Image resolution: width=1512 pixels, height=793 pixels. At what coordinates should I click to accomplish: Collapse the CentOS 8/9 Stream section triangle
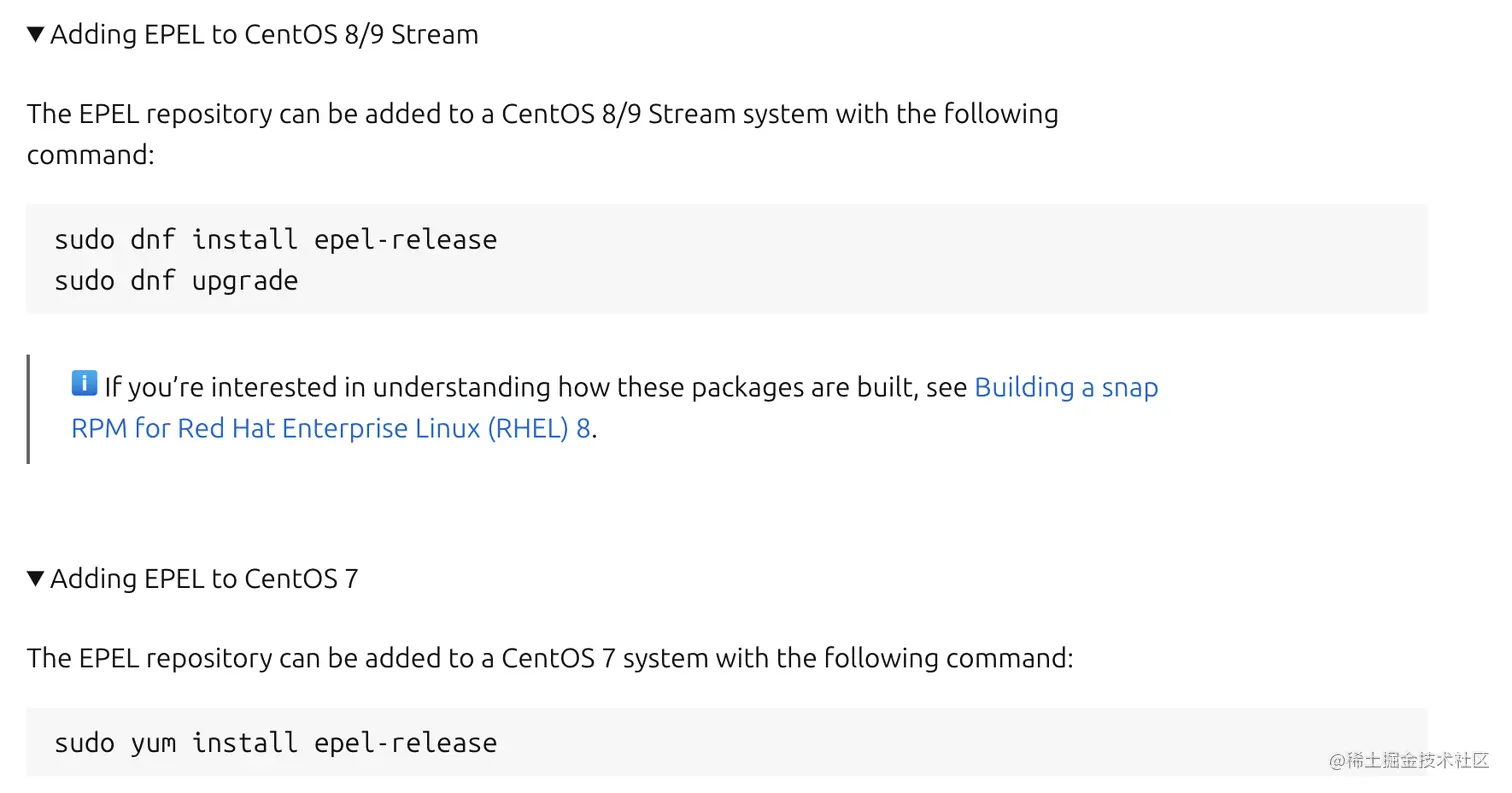click(36, 35)
